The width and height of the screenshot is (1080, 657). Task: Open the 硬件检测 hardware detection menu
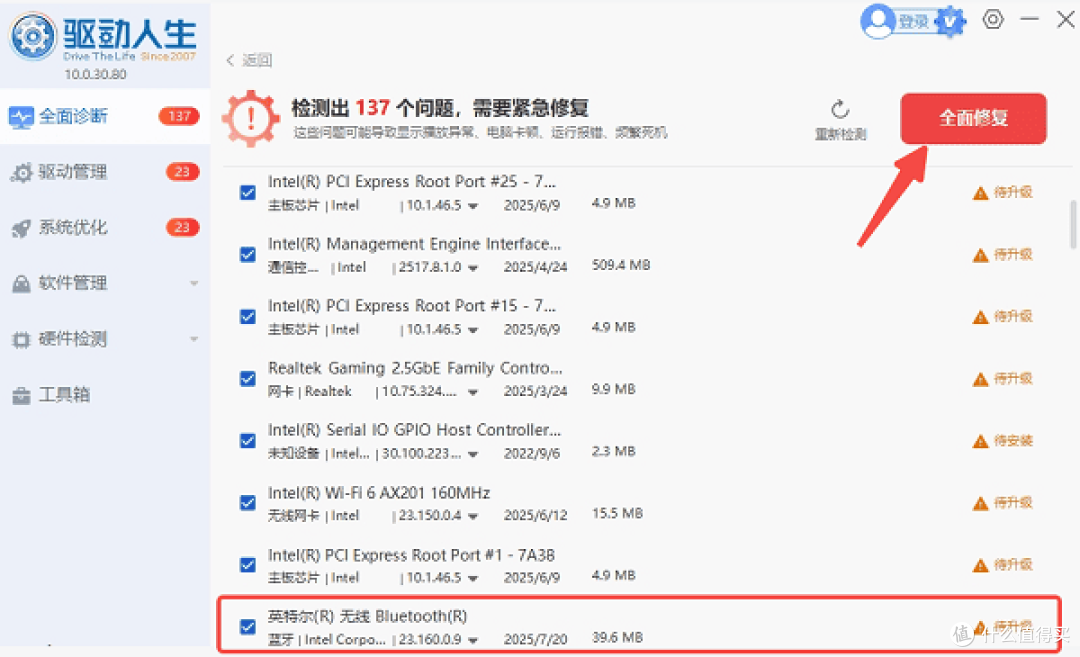click(105, 339)
